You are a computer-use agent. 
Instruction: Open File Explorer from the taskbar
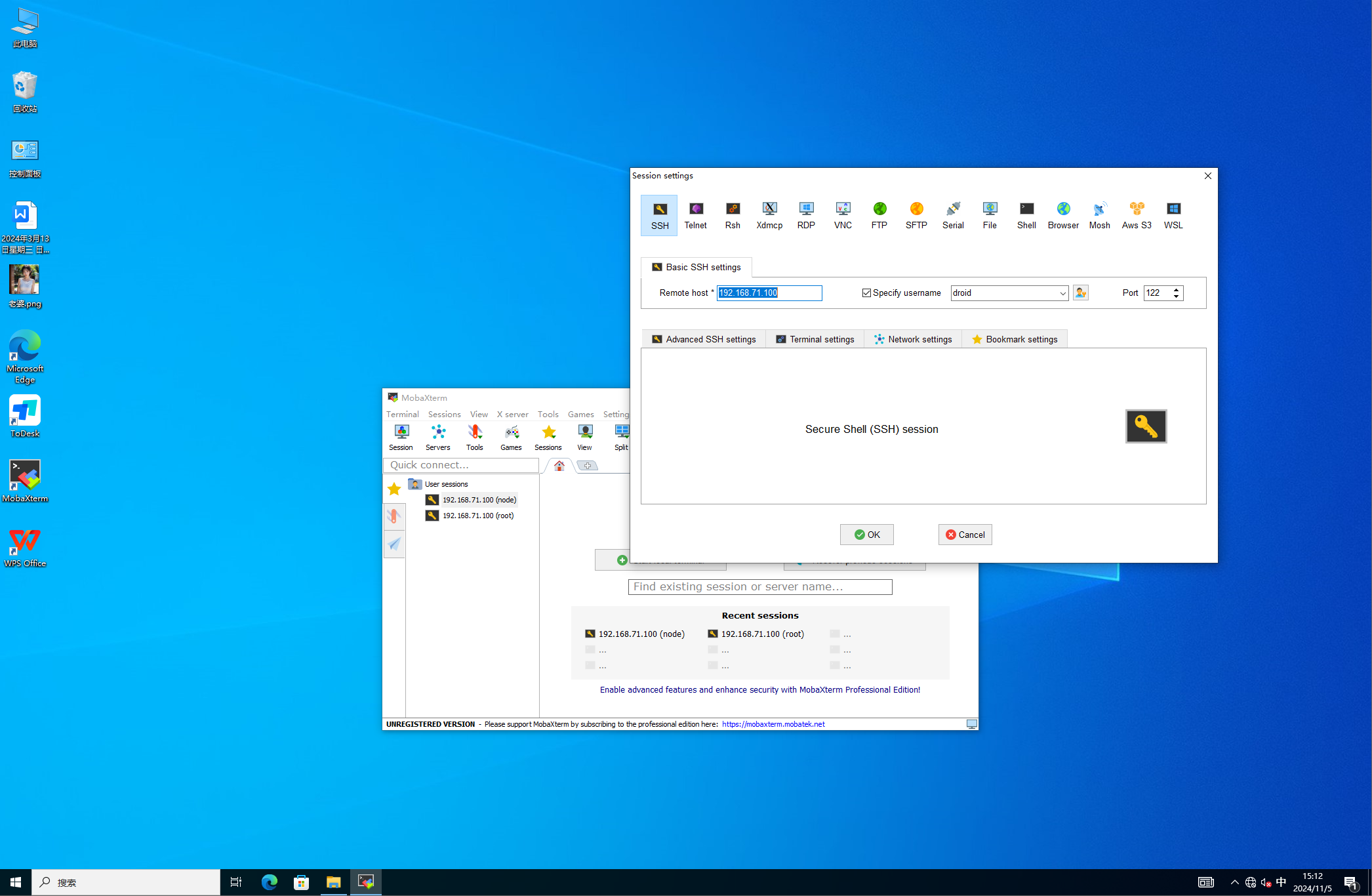coord(333,882)
